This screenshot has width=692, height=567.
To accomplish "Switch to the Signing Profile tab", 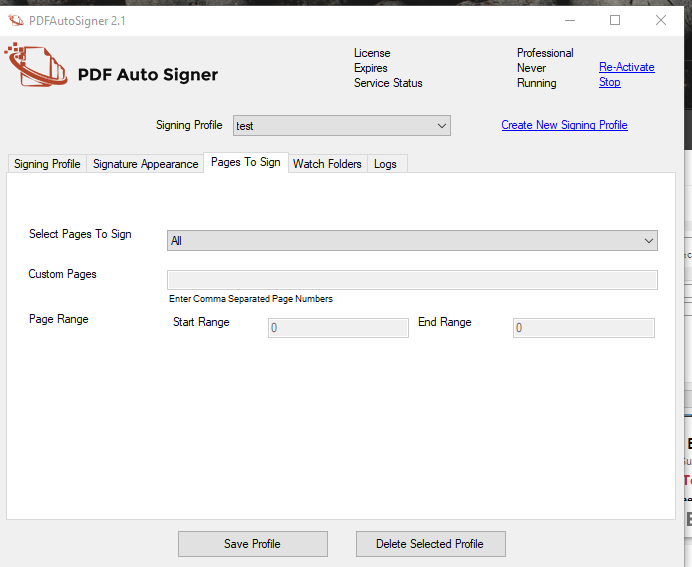I will (47, 164).
